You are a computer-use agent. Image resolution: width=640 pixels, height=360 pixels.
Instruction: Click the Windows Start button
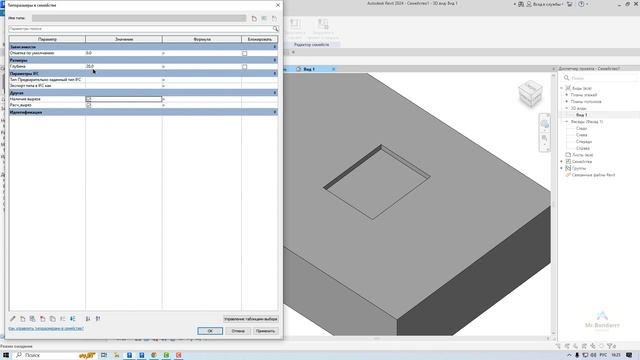6,355
